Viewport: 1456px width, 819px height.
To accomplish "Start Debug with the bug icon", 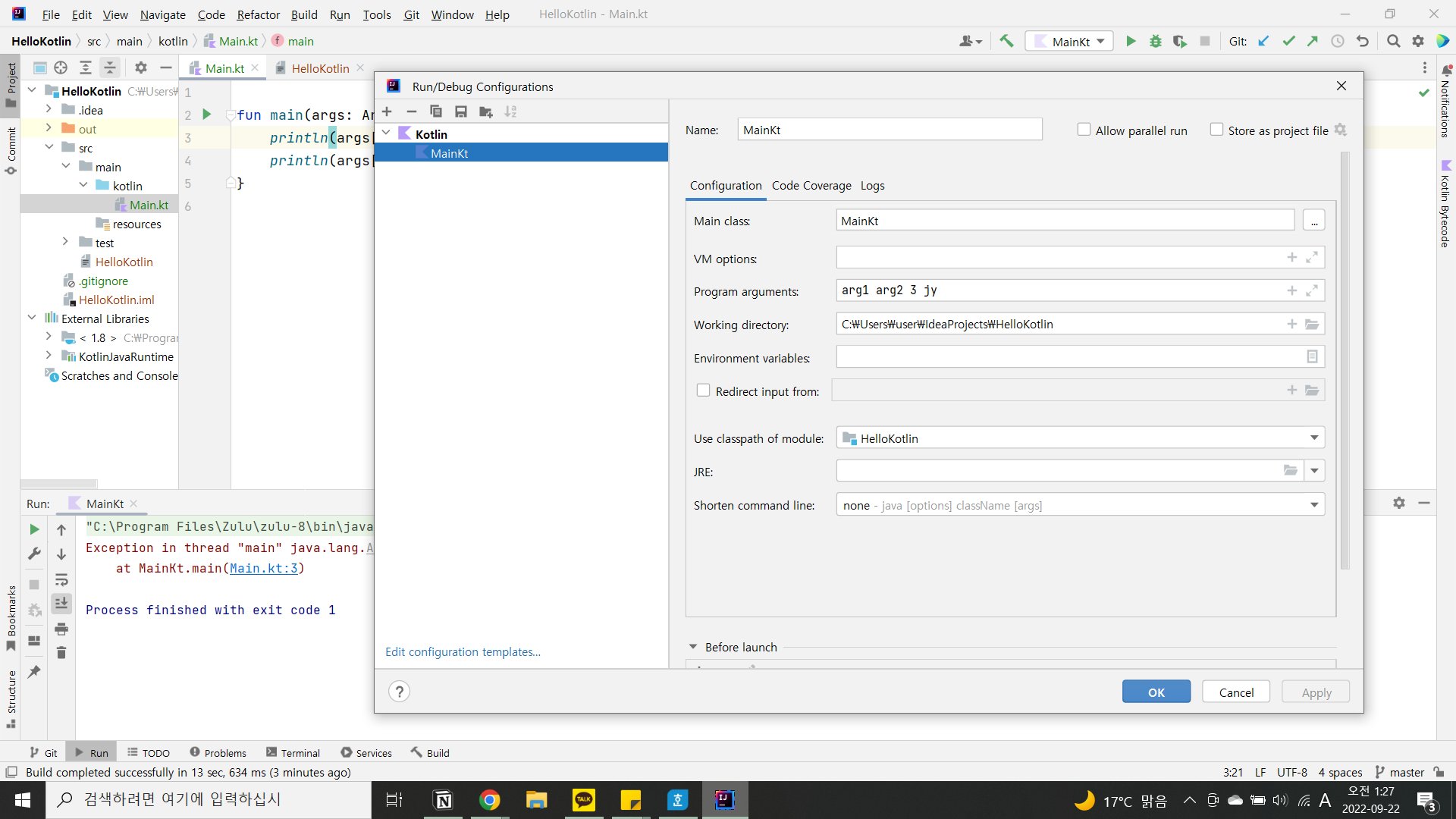I will [x=1156, y=41].
